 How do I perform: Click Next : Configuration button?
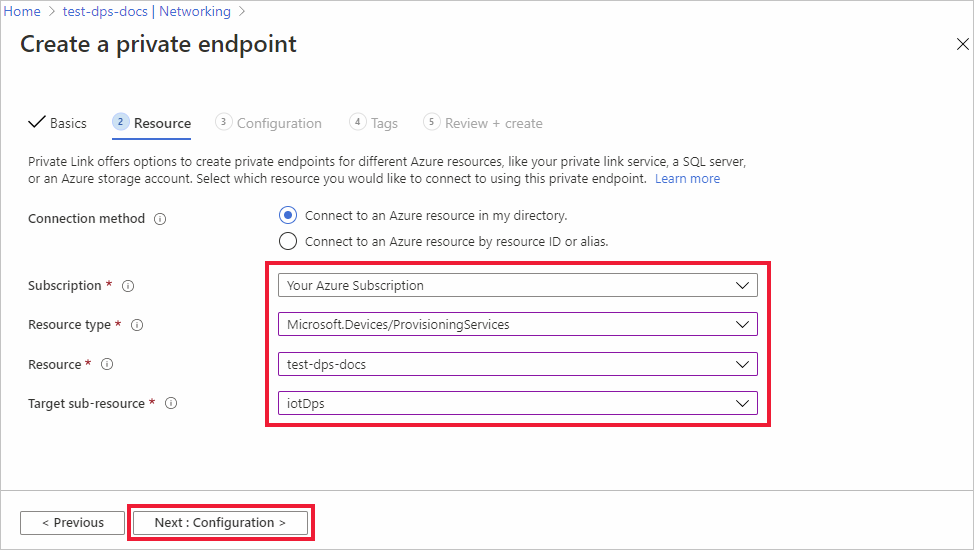click(220, 523)
